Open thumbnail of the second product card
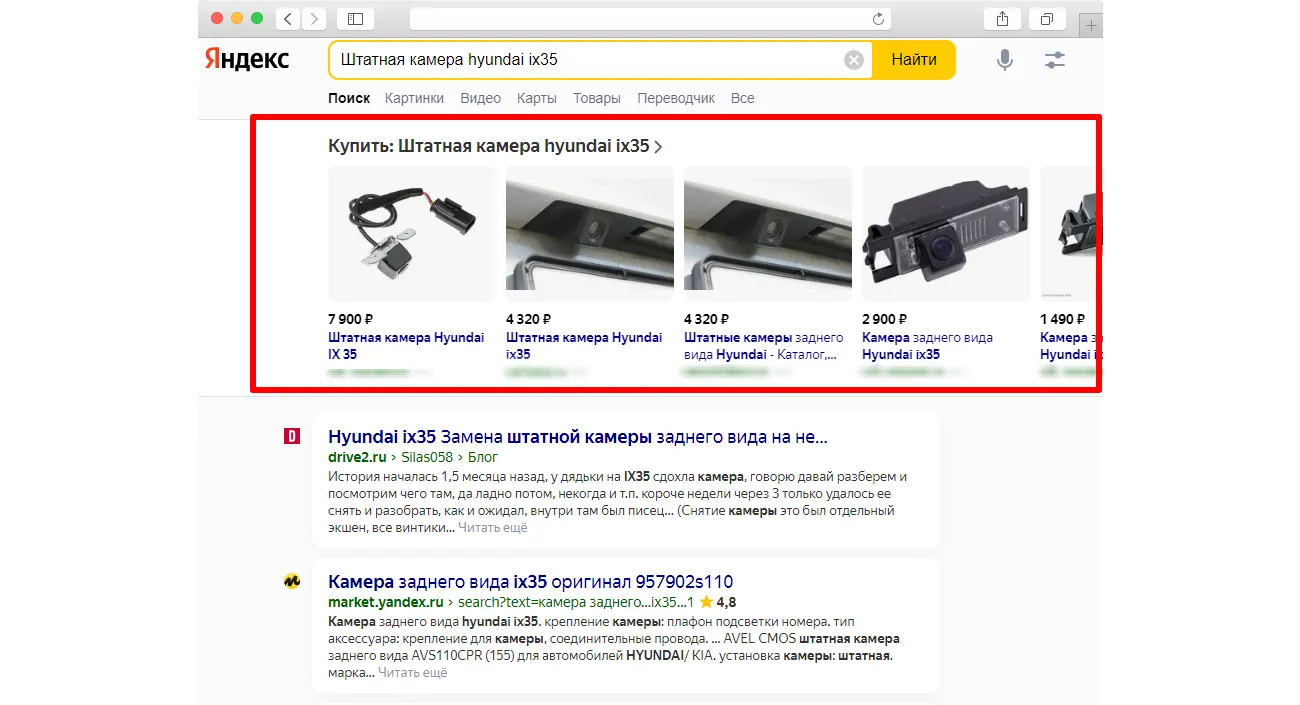Viewport: 1300px width, 705px height. (x=590, y=234)
